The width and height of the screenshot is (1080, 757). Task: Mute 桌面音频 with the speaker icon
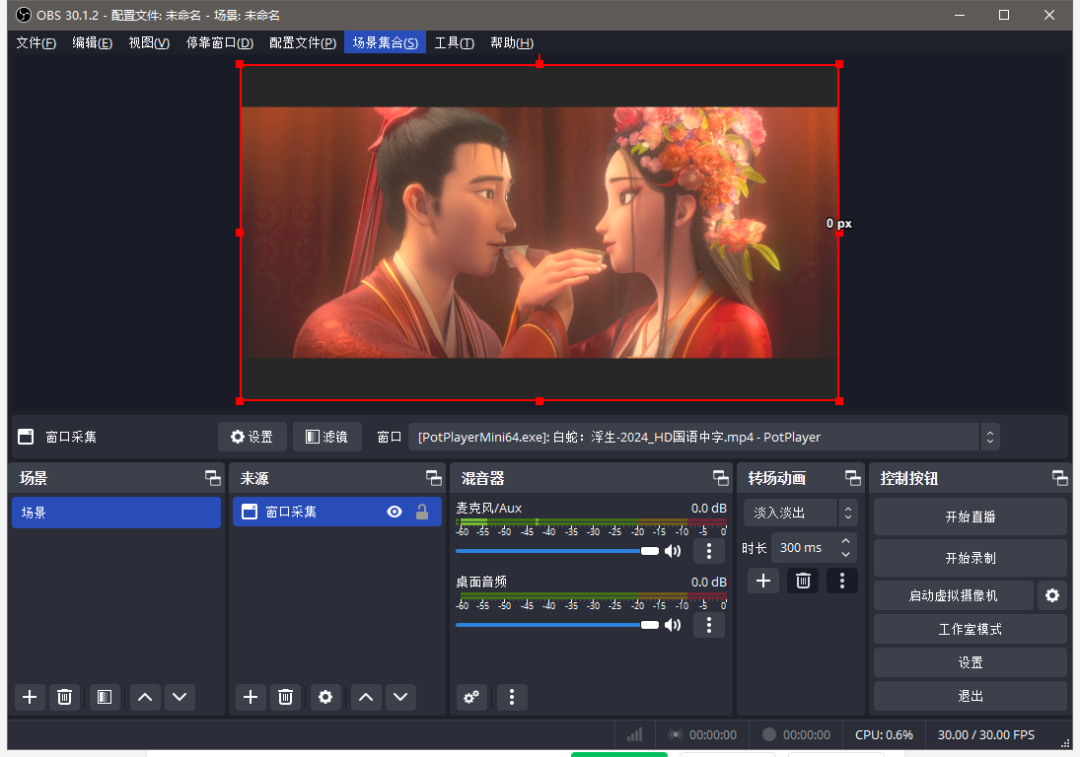pyautogui.click(x=673, y=624)
